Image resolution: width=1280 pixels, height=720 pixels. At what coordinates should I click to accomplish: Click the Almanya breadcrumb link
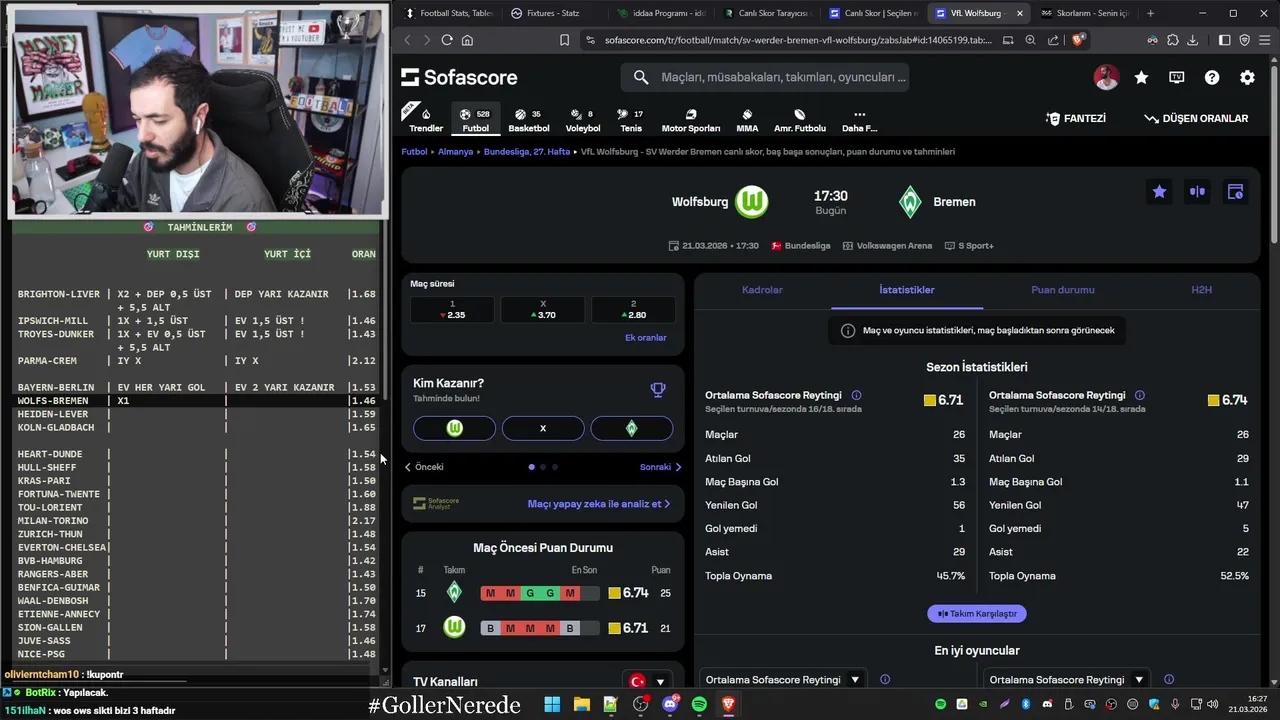point(455,152)
